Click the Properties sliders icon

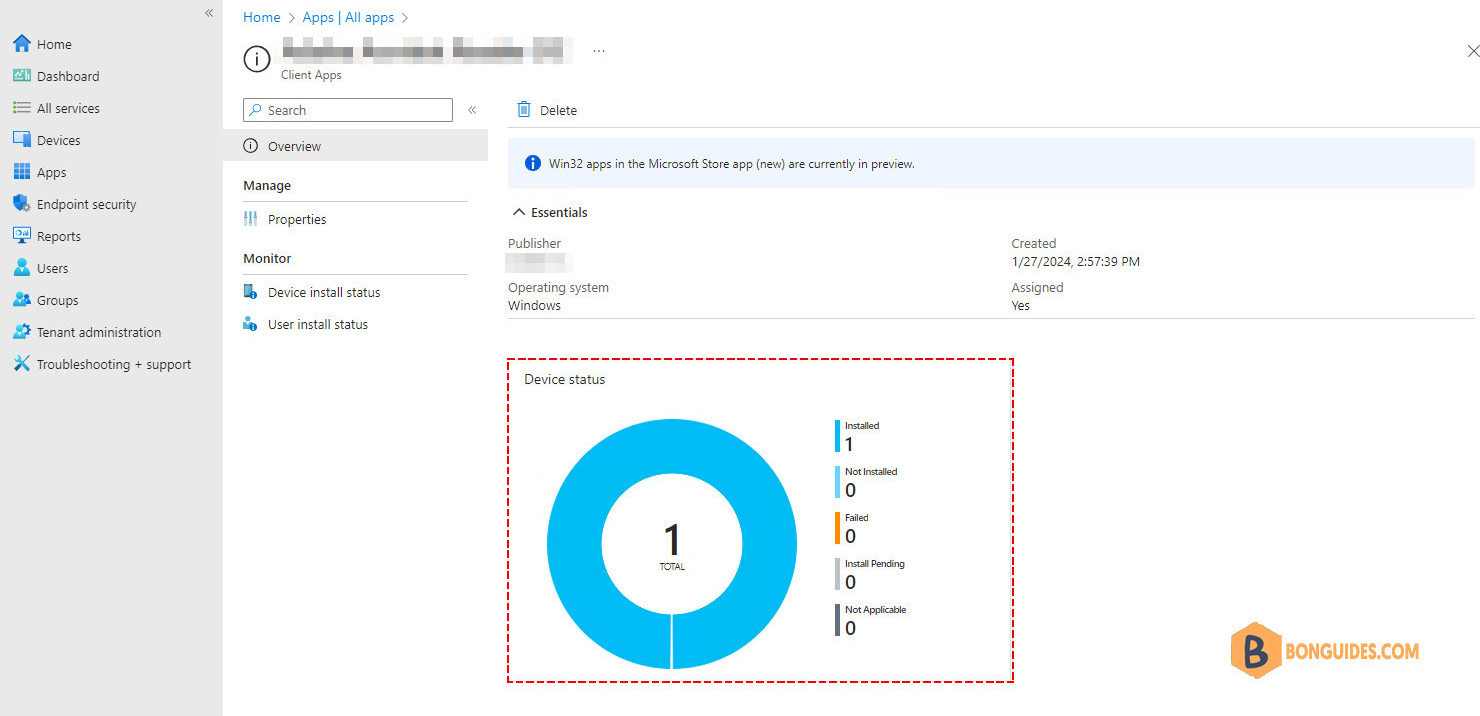pyautogui.click(x=251, y=219)
